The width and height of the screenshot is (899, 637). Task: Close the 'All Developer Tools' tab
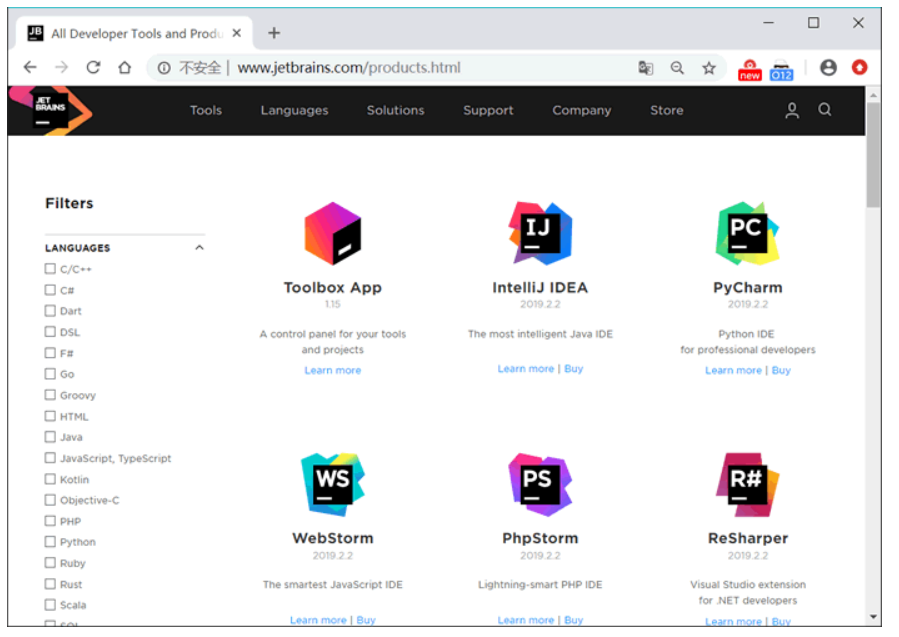[236, 33]
